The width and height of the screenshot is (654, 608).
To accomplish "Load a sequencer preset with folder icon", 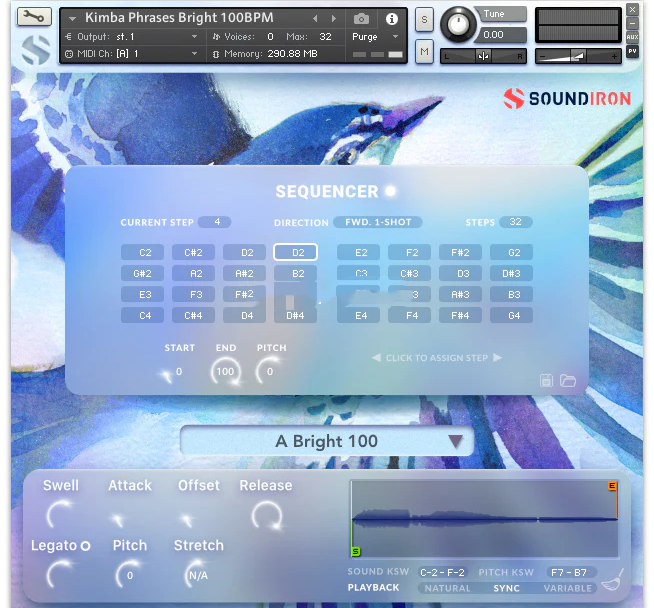I will [568, 380].
